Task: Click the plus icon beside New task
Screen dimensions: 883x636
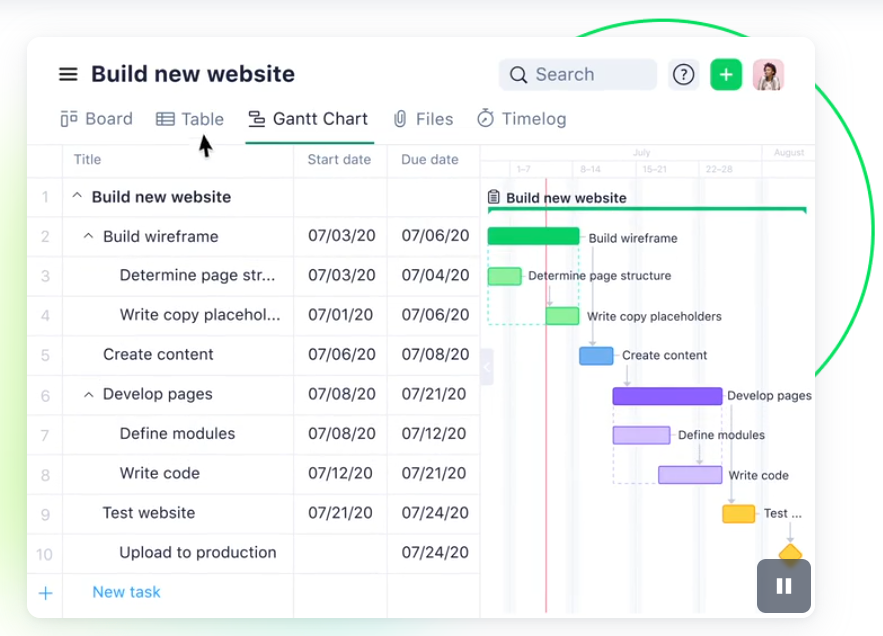Action: point(45,593)
